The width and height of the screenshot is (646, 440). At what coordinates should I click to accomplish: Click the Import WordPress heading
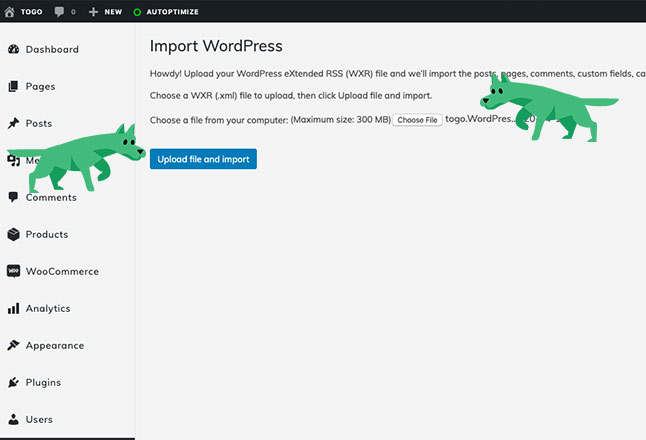pyautogui.click(x=216, y=46)
